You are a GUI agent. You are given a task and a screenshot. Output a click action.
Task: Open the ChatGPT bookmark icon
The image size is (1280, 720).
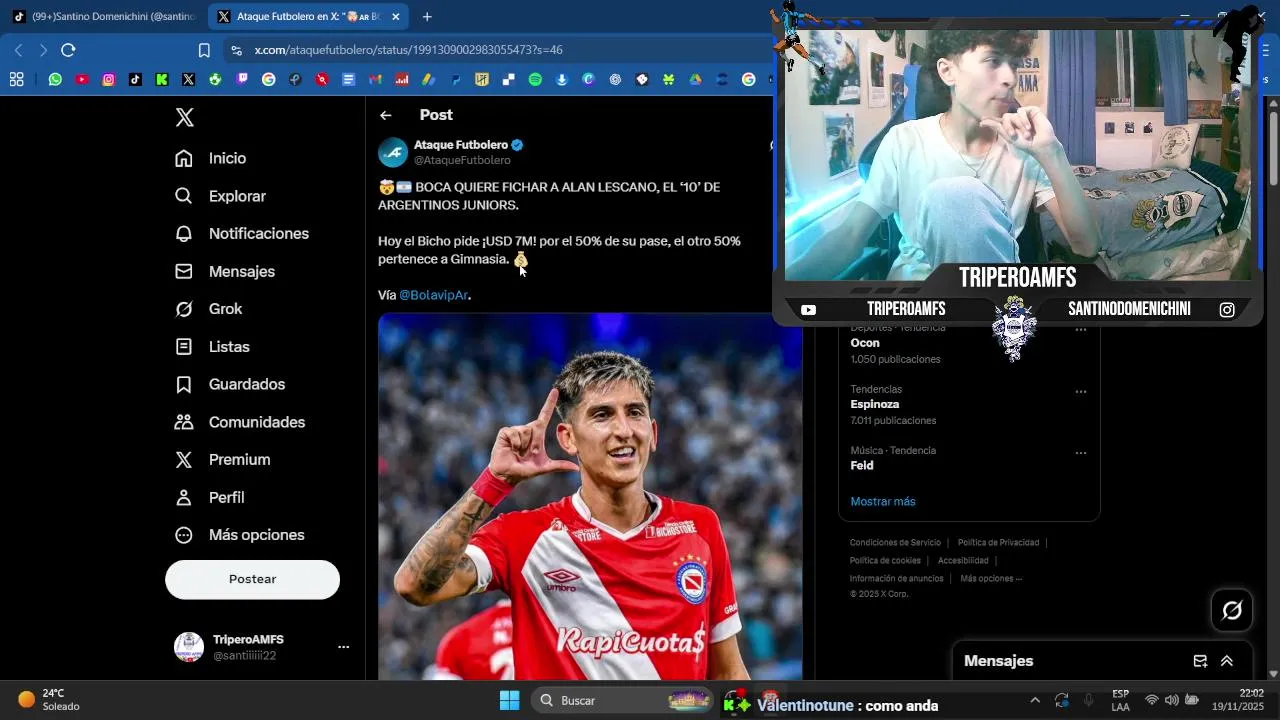[x=615, y=79]
